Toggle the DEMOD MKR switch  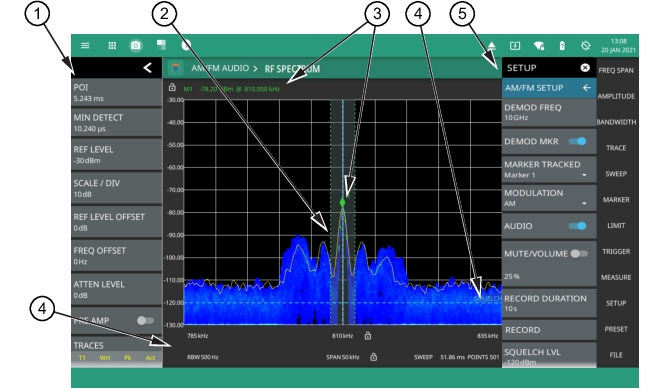578,141
